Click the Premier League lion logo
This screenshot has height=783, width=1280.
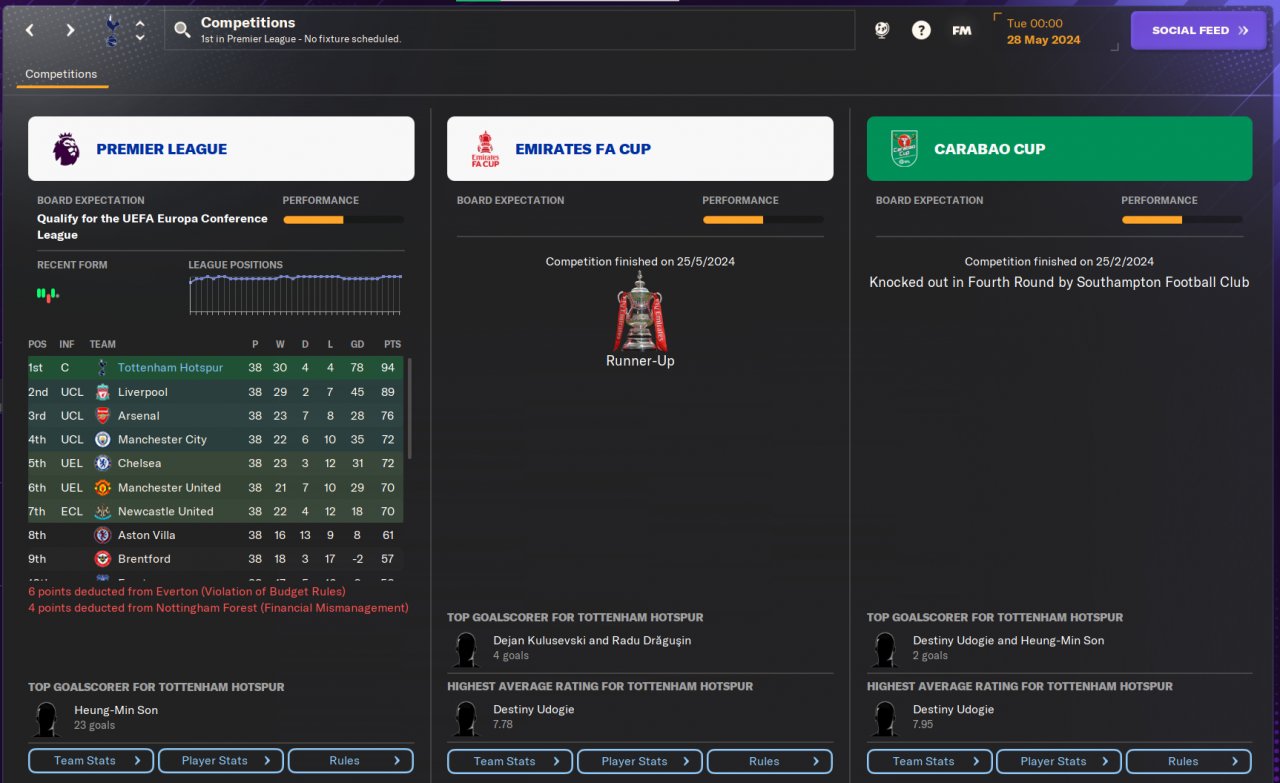pos(66,149)
